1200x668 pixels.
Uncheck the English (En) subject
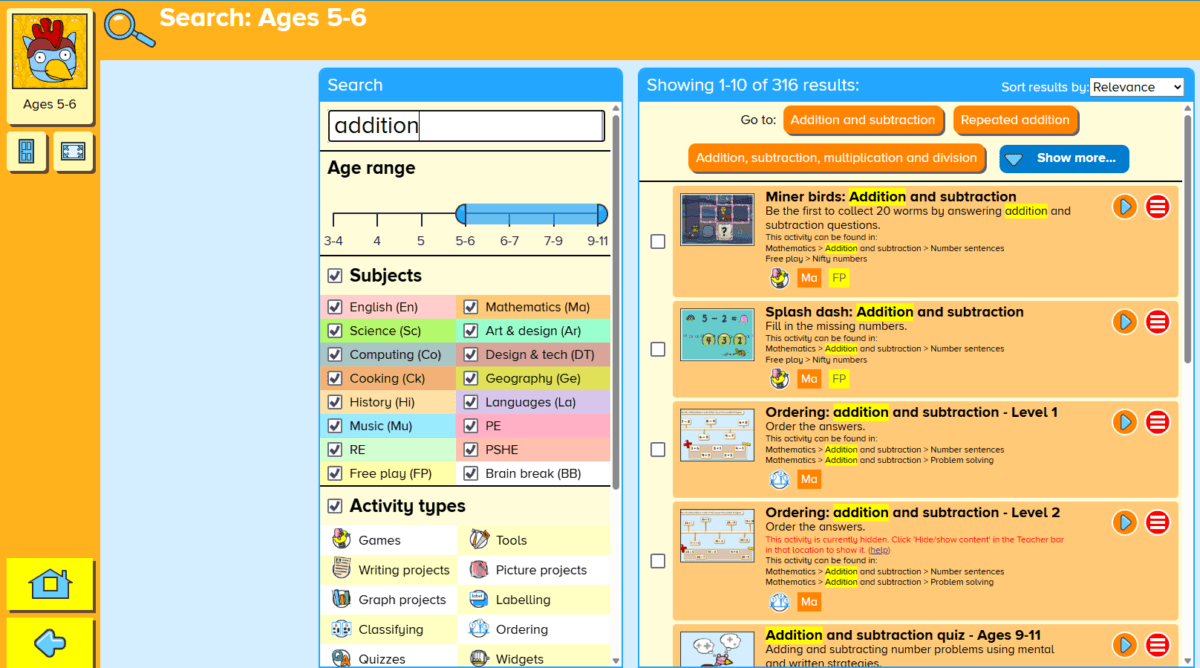[x=334, y=306]
